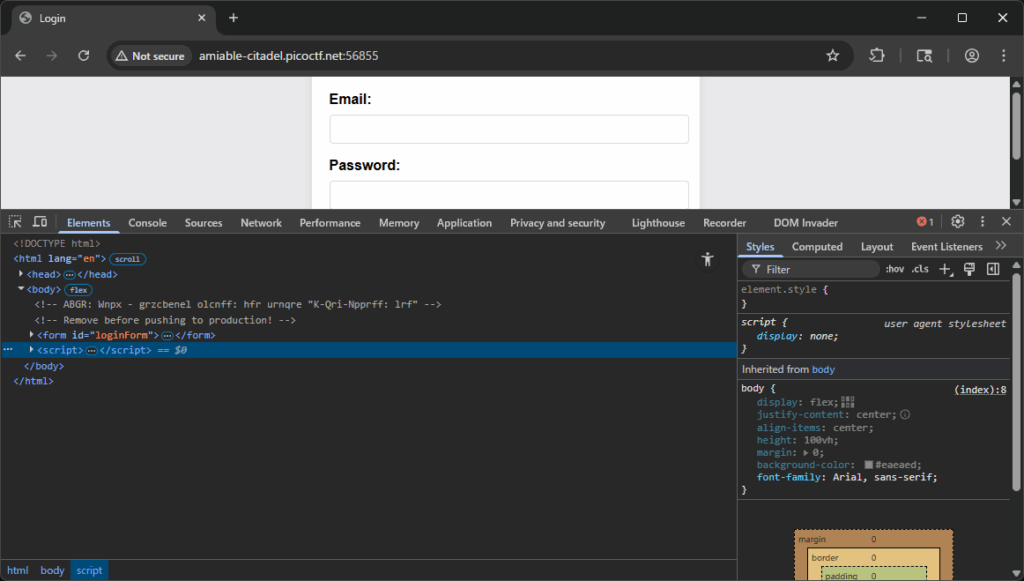Click the red error count indicator
Image resolution: width=1024 pixels, height=581 pixels.
925,222
